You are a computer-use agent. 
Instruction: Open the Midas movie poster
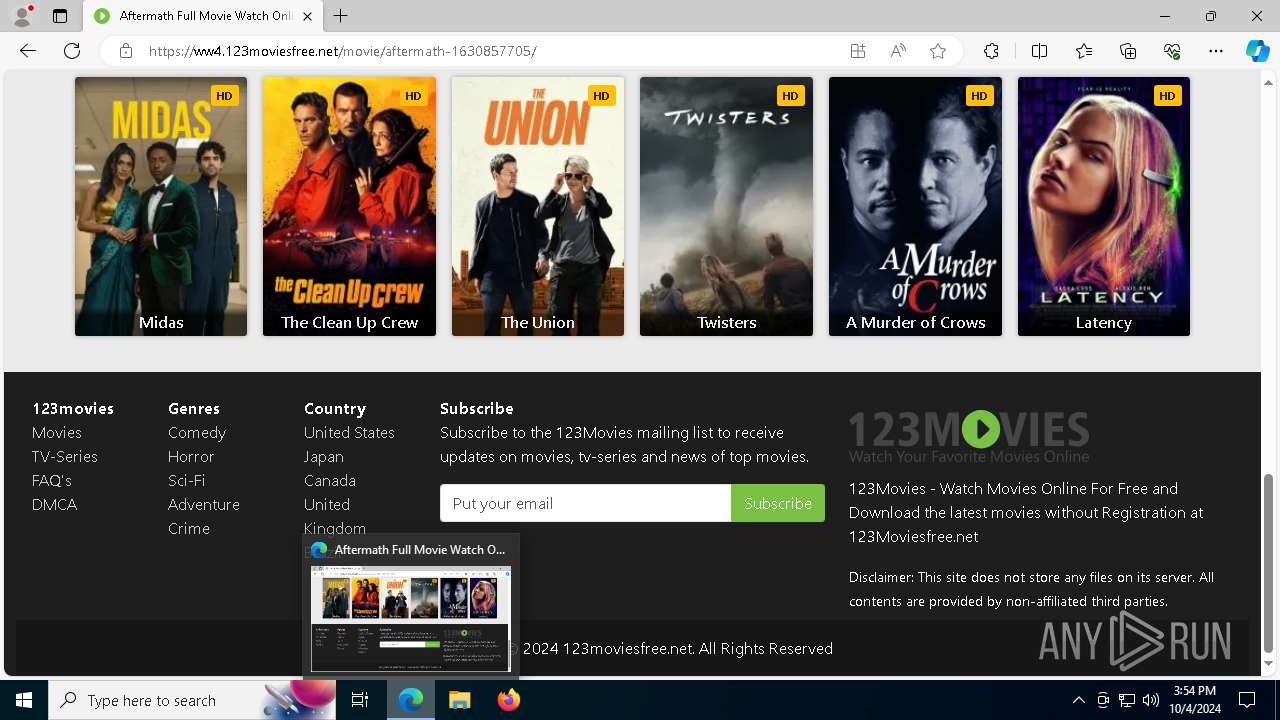[161, 206]
